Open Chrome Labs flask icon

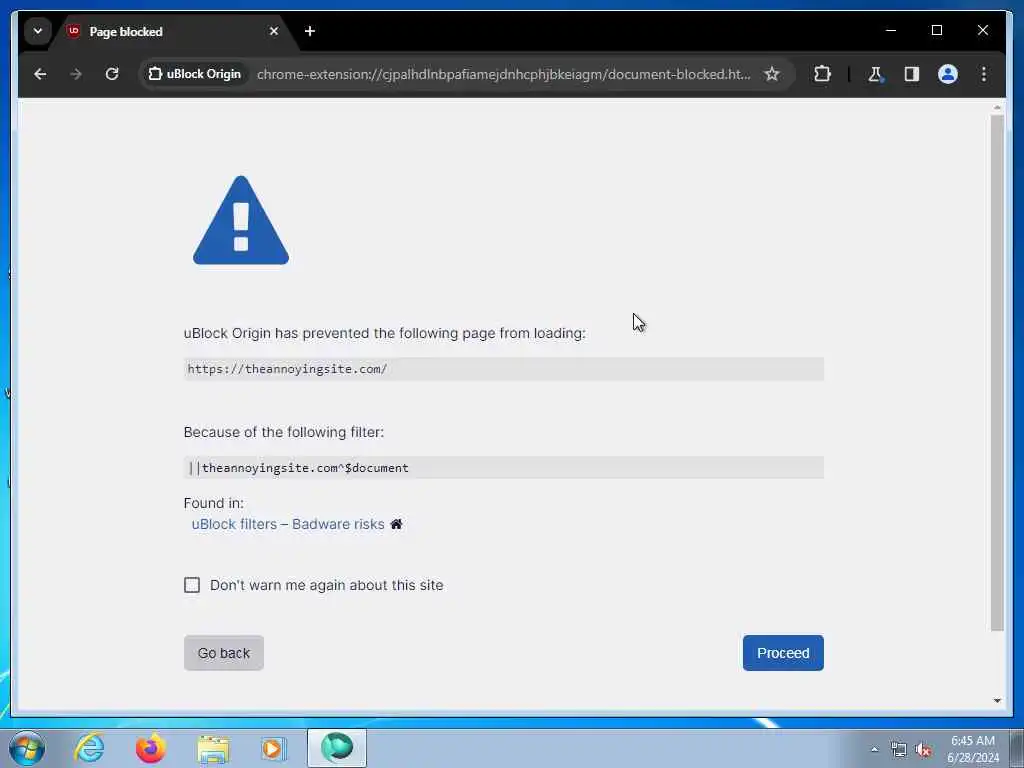(x=875, y=74)
